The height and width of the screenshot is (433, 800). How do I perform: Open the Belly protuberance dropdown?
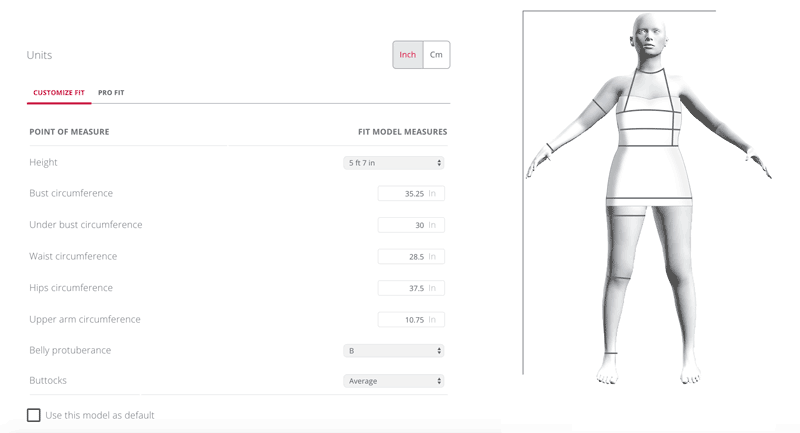[x=394, y=351]
